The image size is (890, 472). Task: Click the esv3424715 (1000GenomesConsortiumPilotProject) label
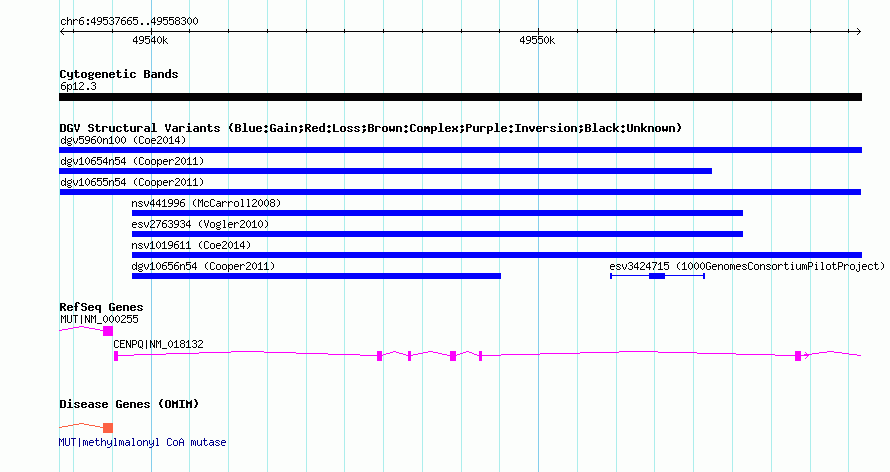pos(747,266)
